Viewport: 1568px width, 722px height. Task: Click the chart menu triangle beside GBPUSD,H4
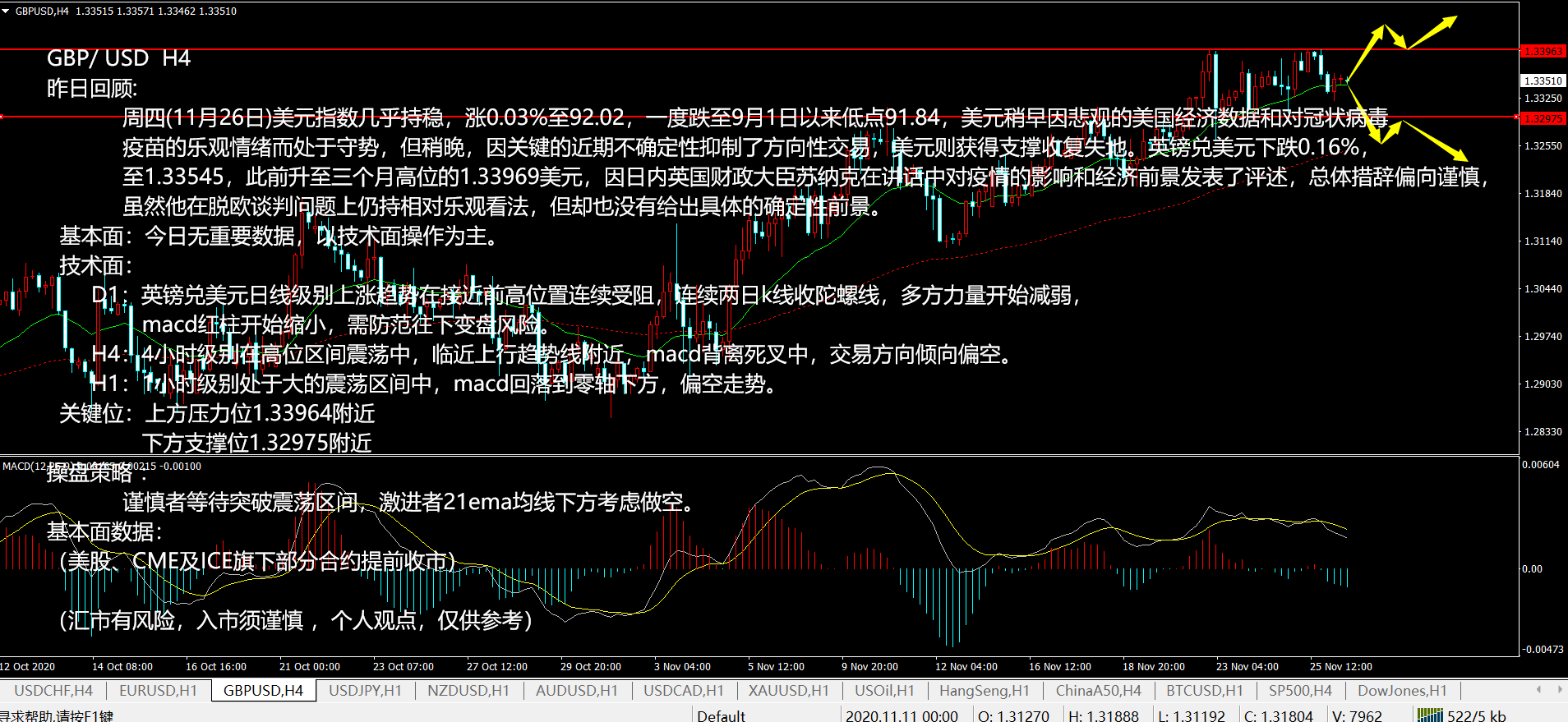6,11
